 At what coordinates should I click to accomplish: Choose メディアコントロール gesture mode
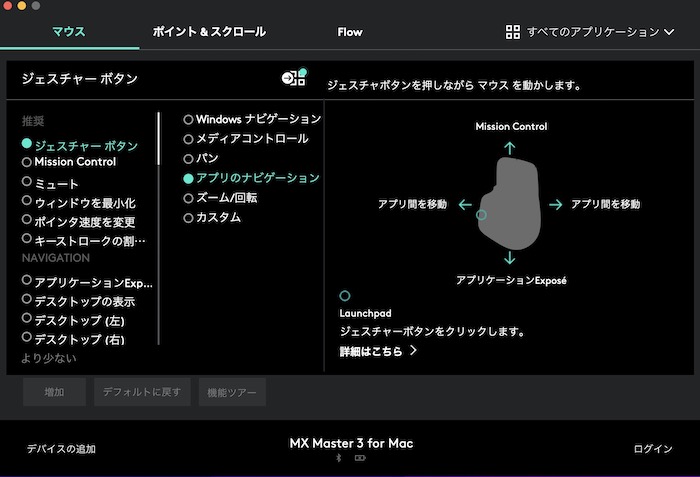point(188,139)
